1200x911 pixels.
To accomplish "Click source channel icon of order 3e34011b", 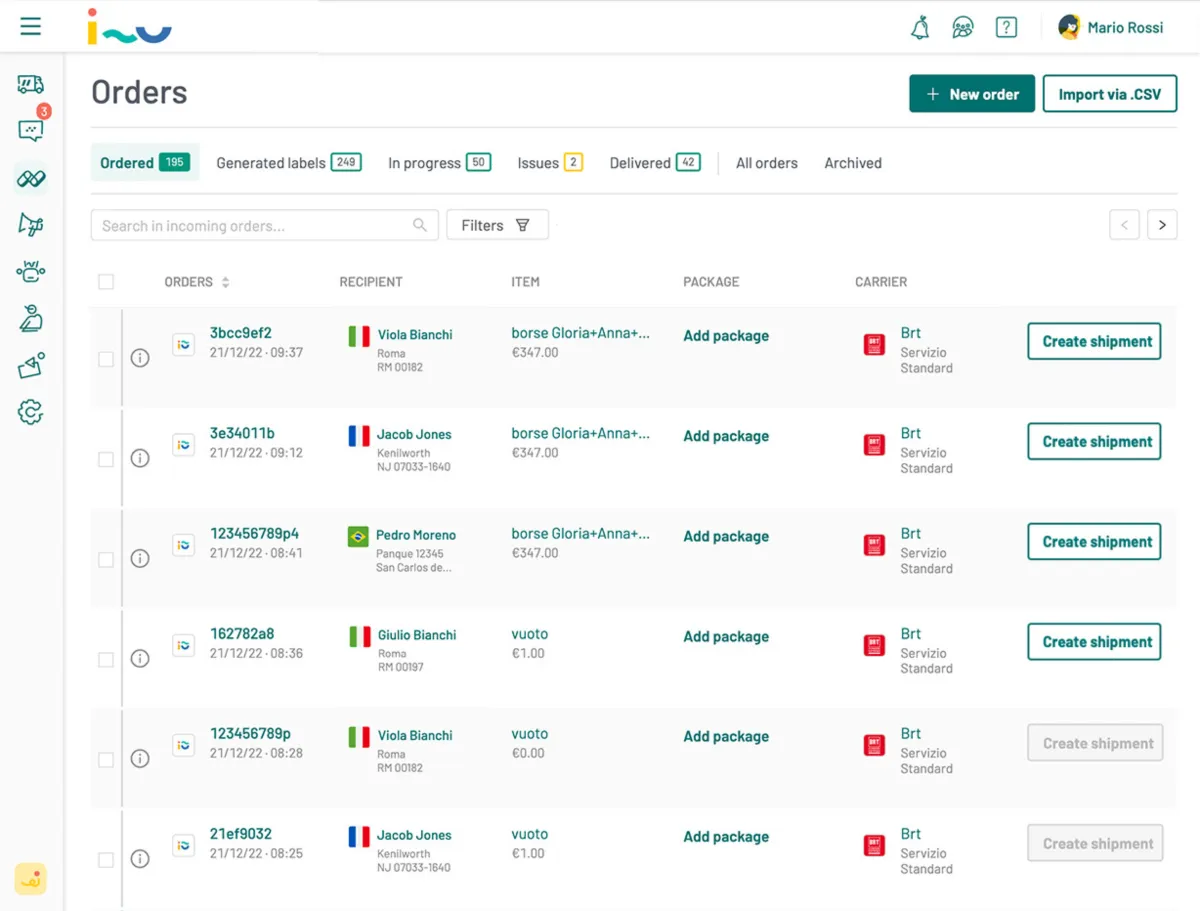I will pyautogui.click(x=183, y=444).
